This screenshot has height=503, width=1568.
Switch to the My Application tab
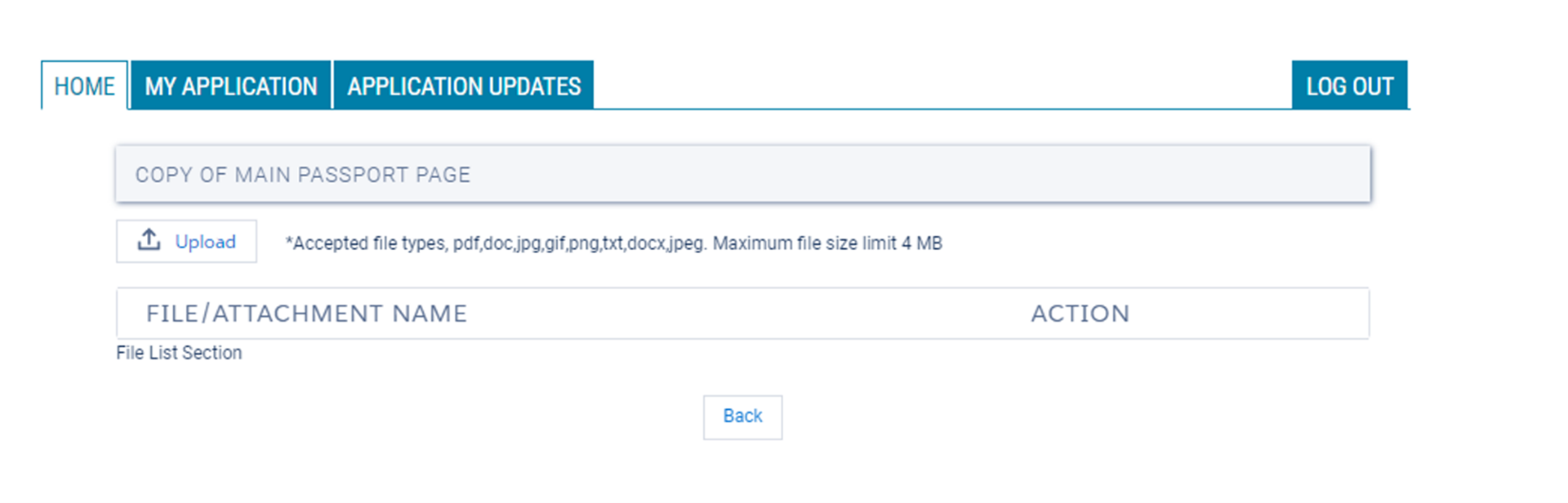click(231, 87)
